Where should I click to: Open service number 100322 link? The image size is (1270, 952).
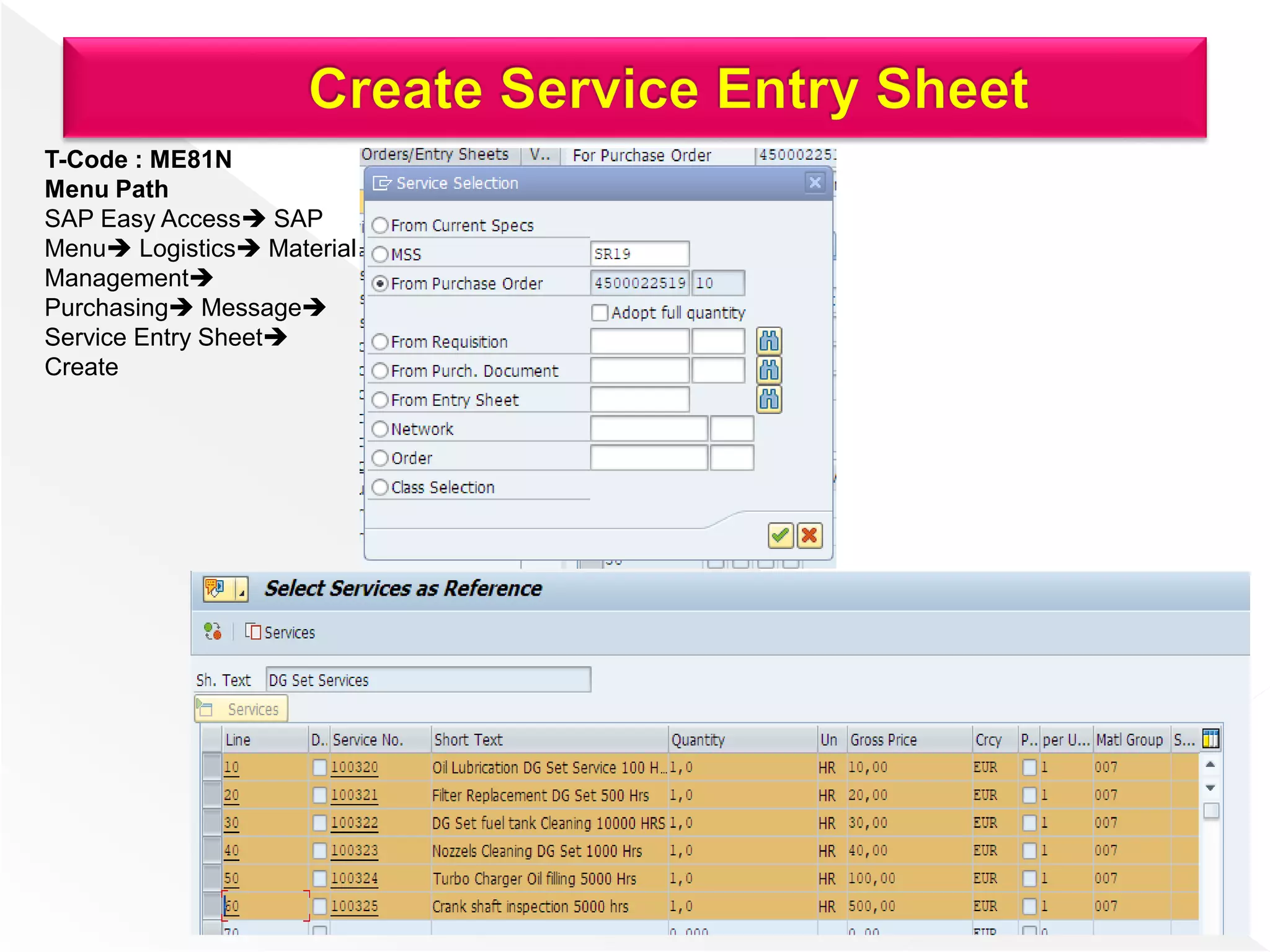[354, 823]
